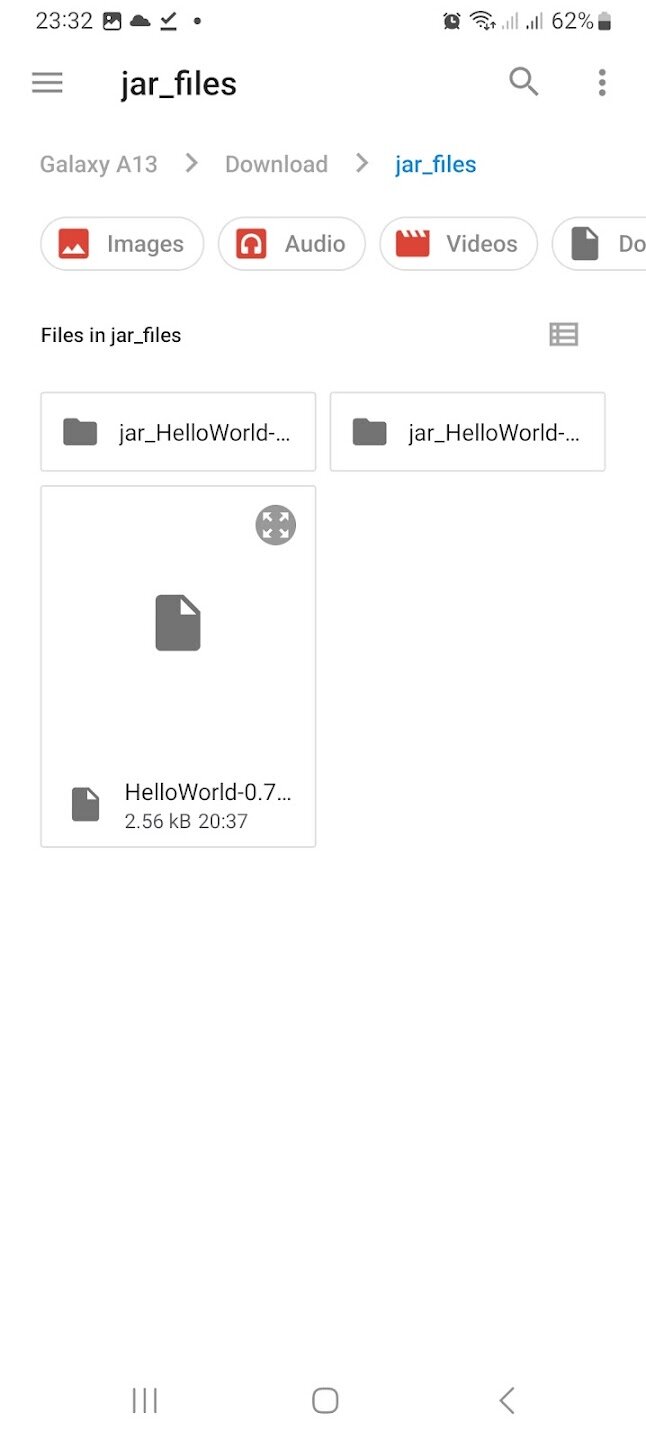Image resolution: width=646 pixels, height=1440 pixels.
Task: Select the jar_files breadcrumb
Action: coord(436,164)
